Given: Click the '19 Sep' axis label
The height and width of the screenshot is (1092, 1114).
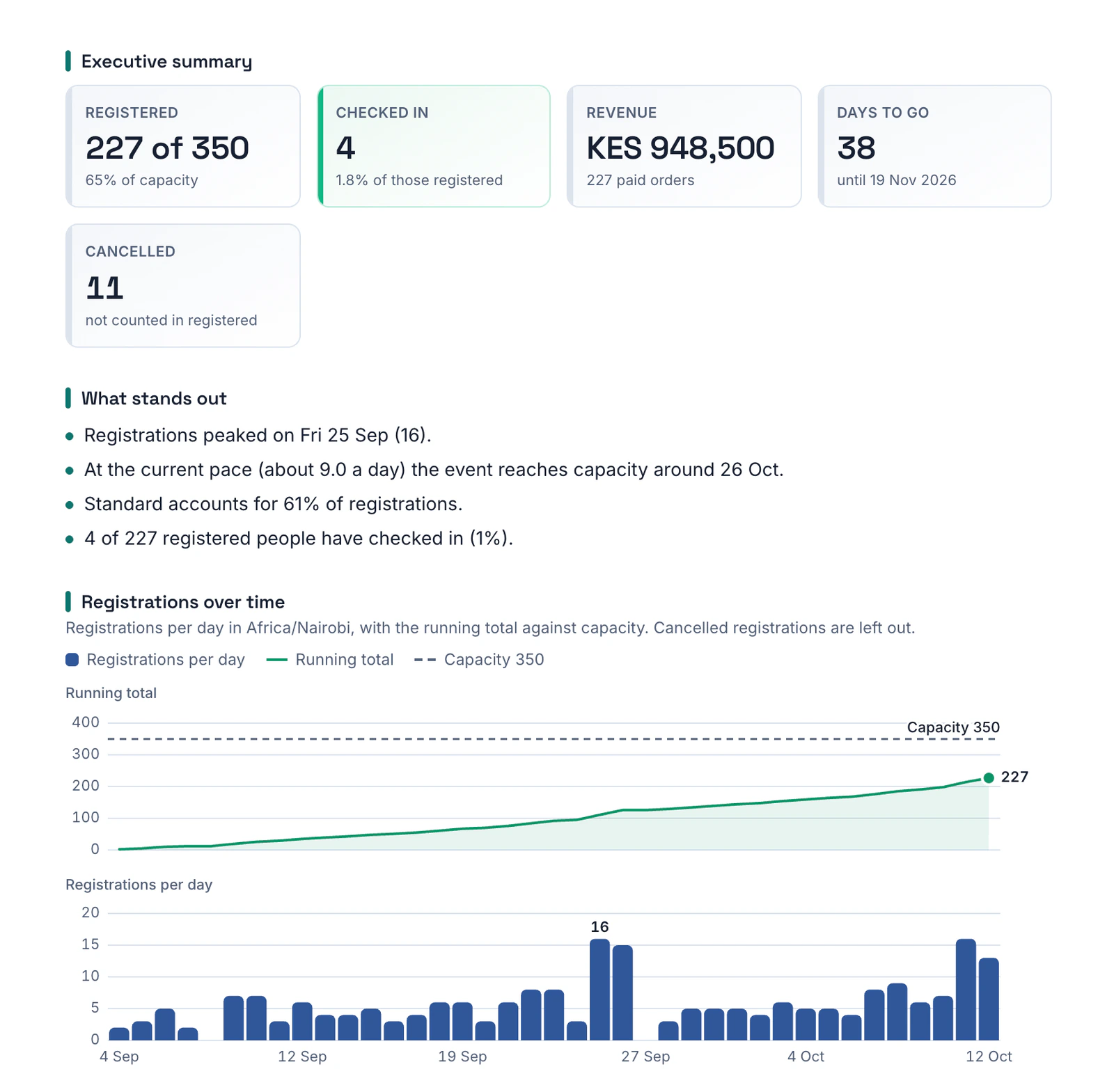Looking at the screenshot, I should pos(462,1057).
